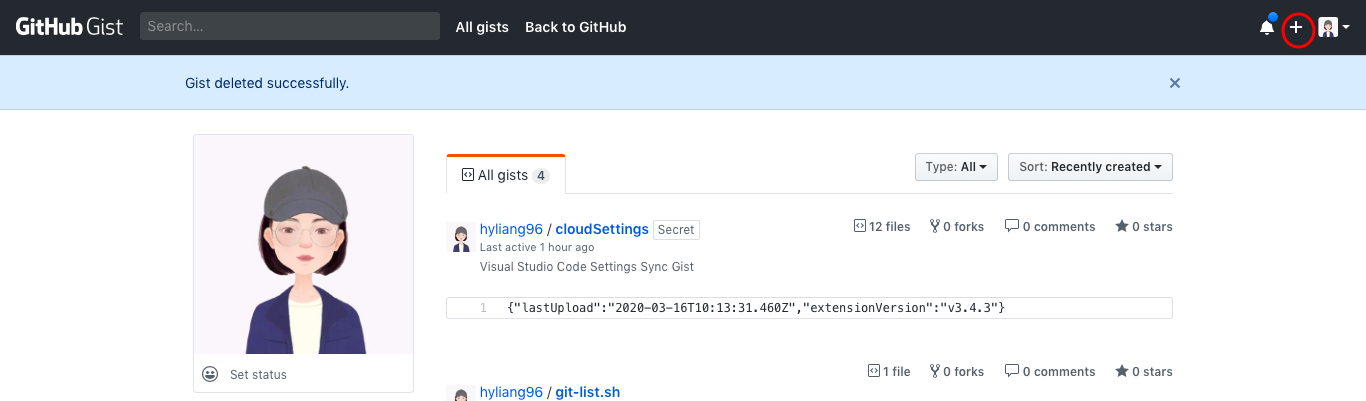Open All gists in navigation bar
1366x401 pixels.
click(x=482, y=27)
